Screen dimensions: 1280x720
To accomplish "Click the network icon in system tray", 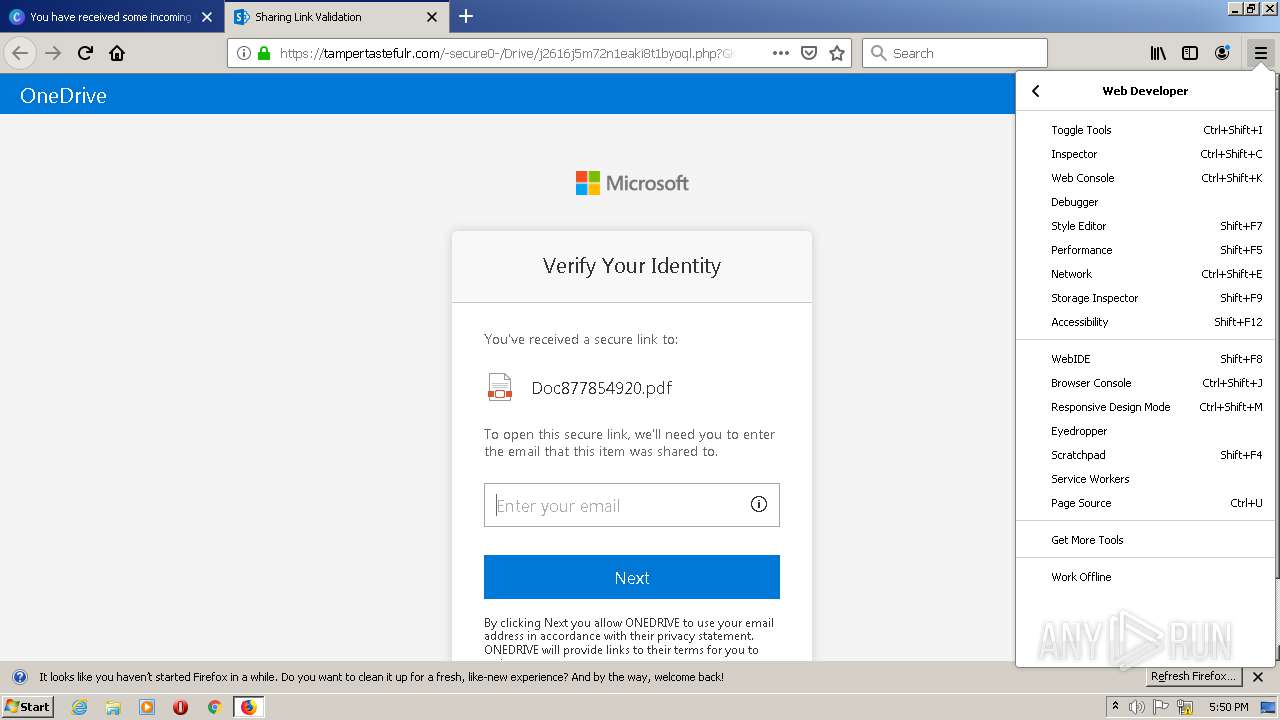I will [x=1186, y=707].
